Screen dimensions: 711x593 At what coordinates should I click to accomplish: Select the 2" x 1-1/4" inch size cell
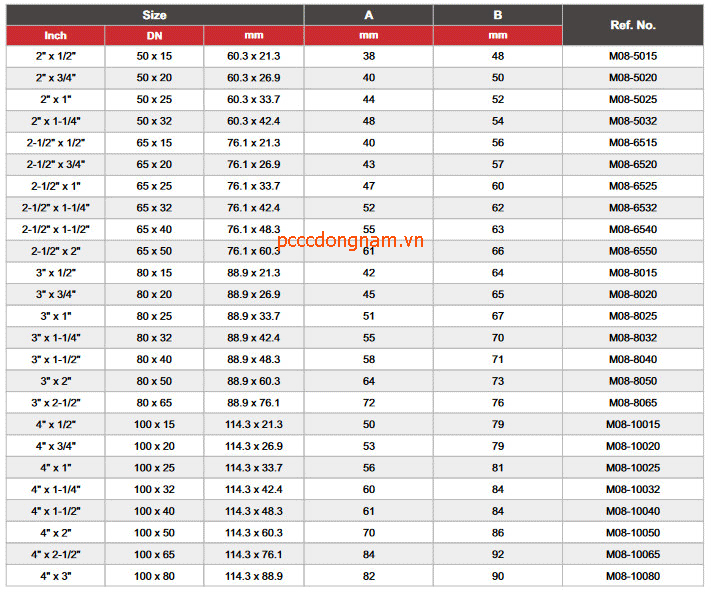[55, 121]
